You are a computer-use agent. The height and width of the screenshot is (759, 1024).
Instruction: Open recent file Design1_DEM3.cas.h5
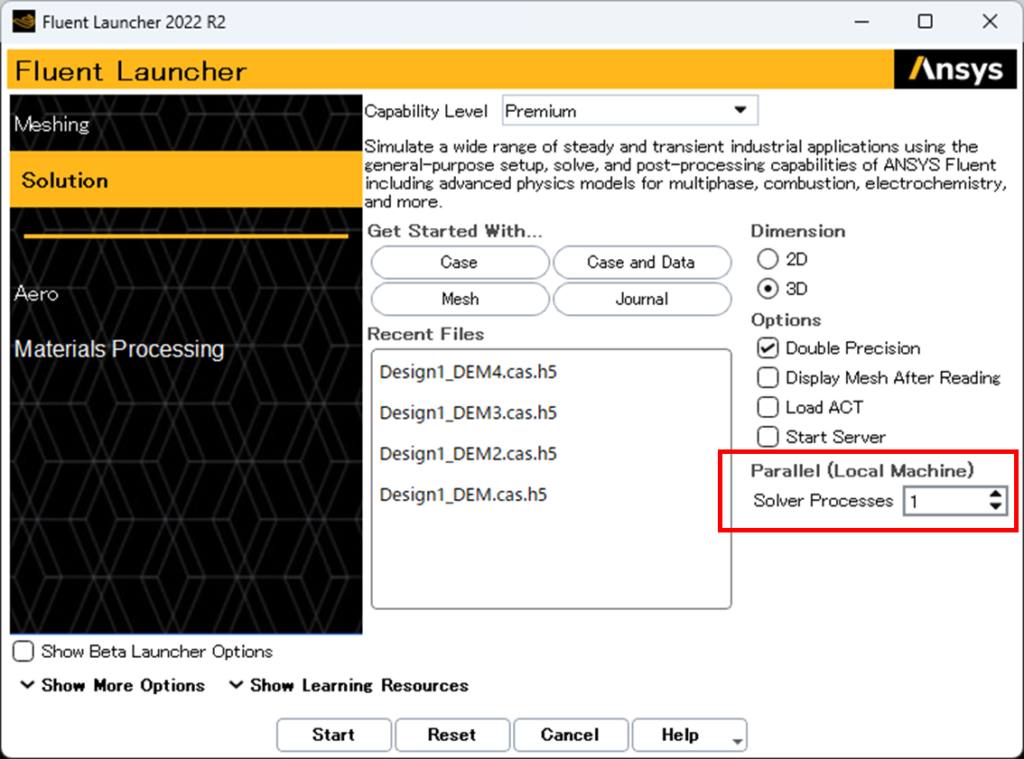468,413
